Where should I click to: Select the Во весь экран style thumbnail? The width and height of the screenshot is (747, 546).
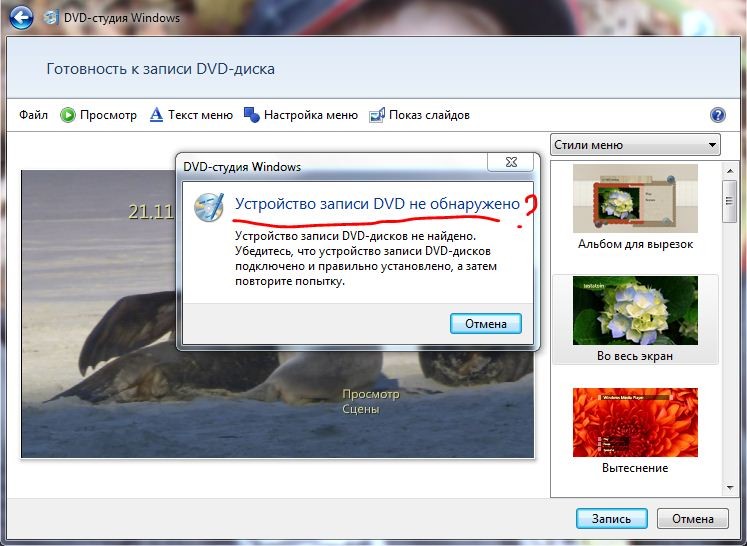(634, 311)
